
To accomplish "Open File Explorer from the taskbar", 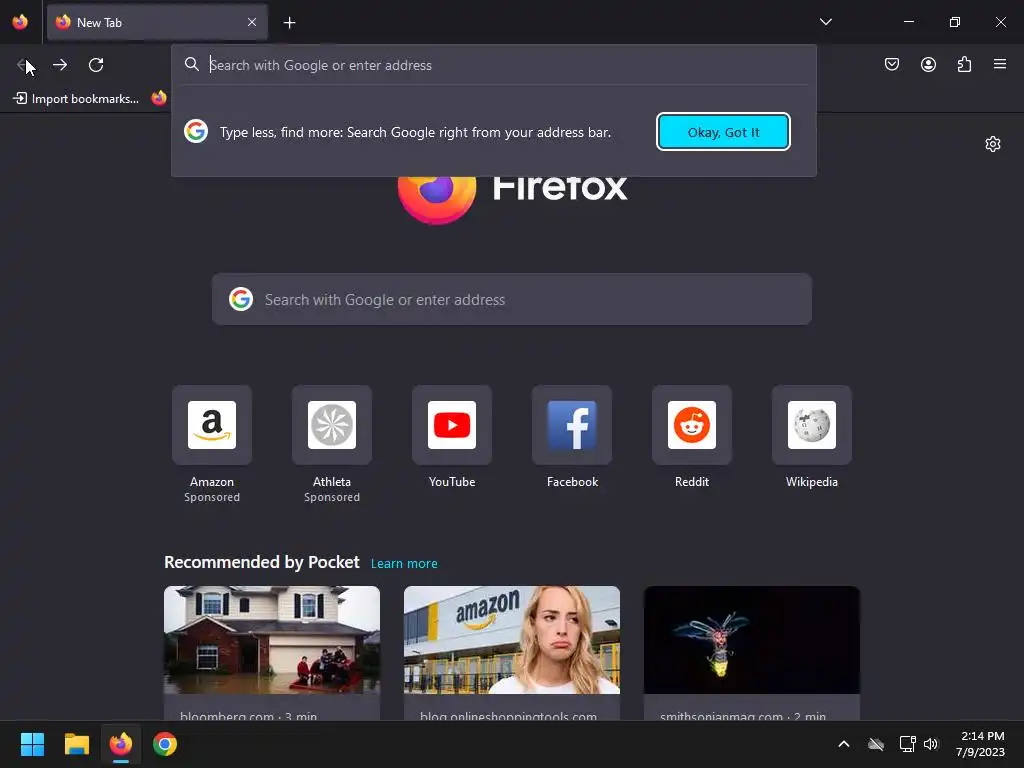I will click(x=76, y=744).
